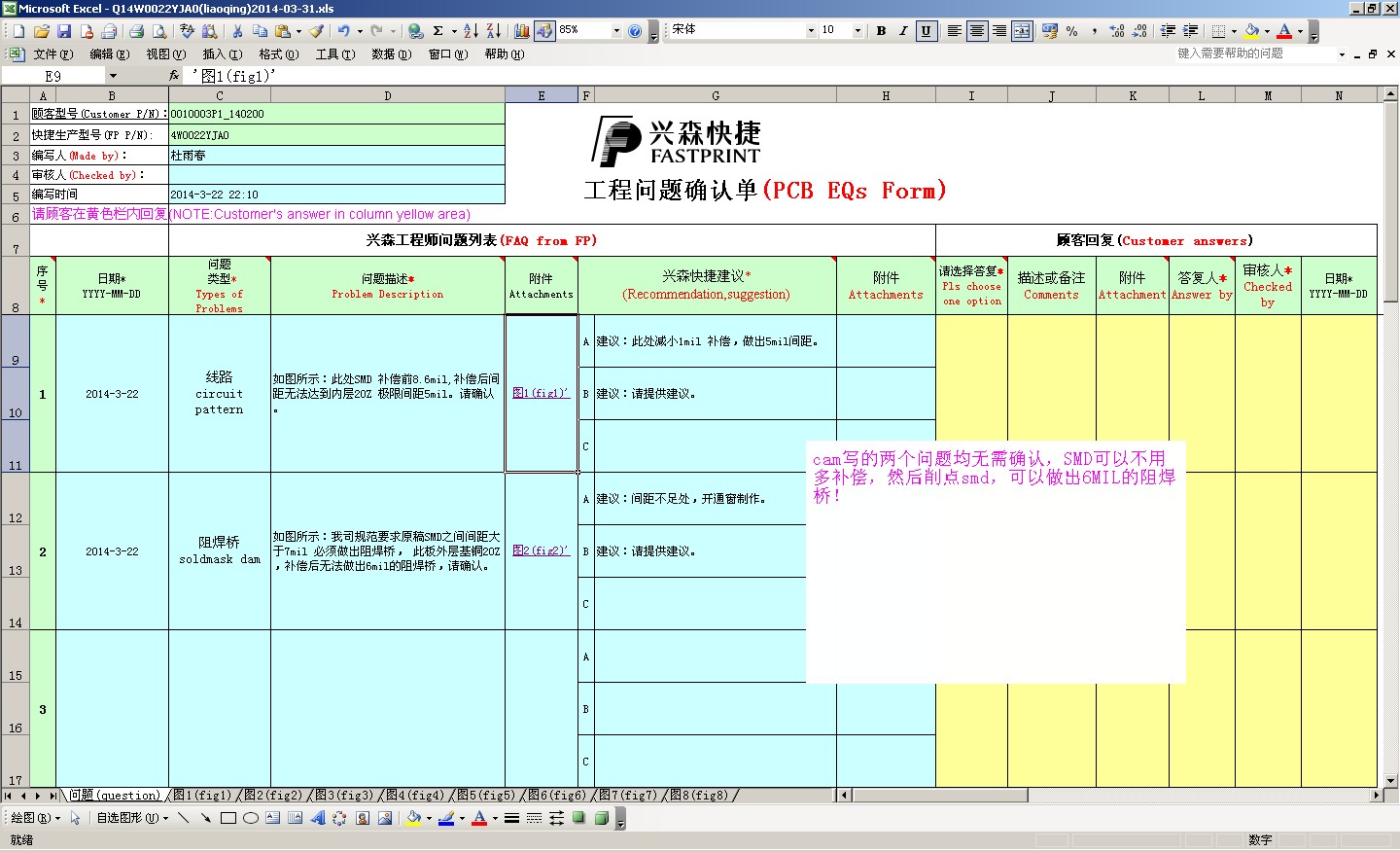Image resolution: width=1400 pixels, height=852 pixels.
Task: Sort ascending A to Z
Action: pos(471,31)
